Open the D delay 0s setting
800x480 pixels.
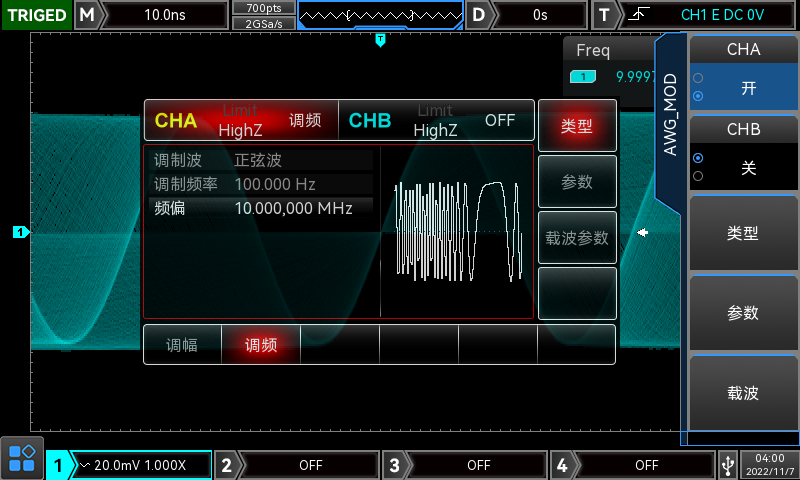coord(538,15)
